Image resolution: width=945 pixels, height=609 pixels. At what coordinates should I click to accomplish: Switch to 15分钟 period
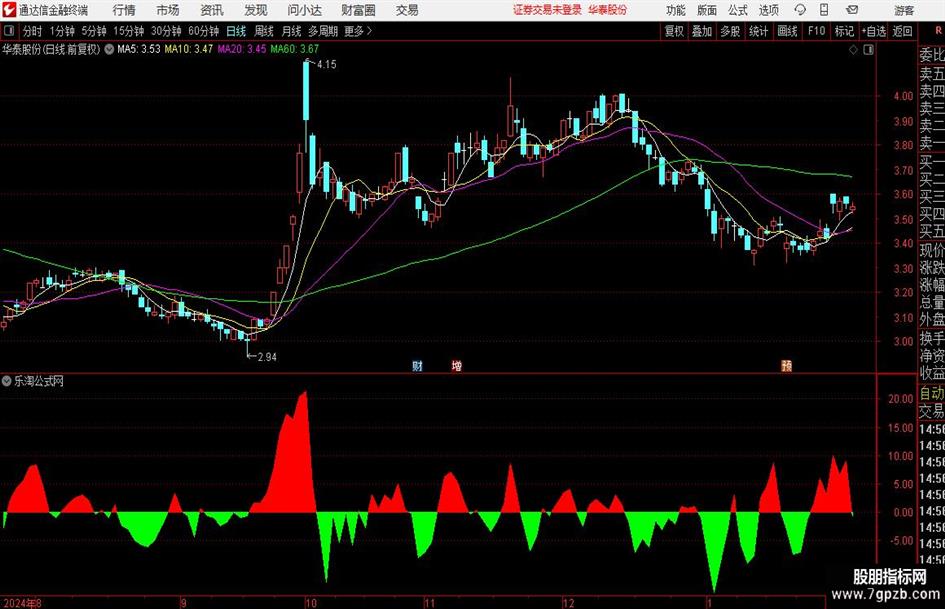click(128, 31)
